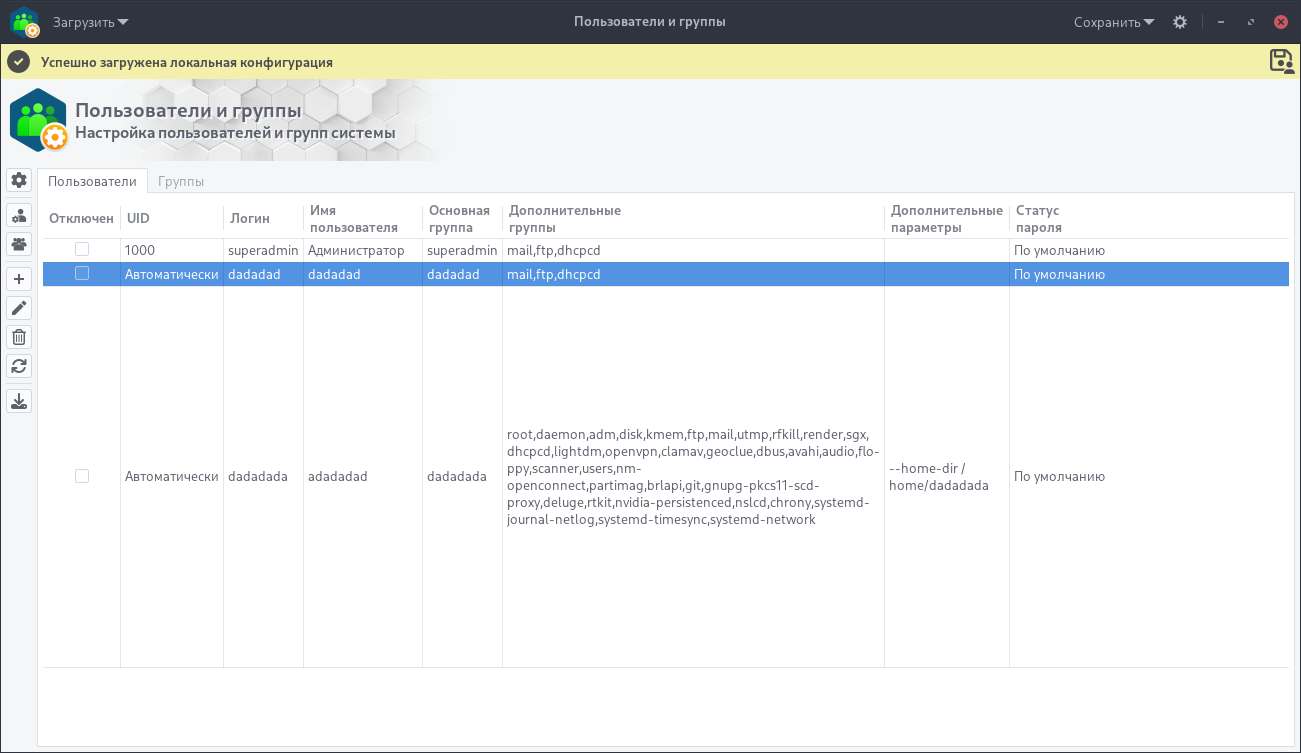The width and height of the screenshot is (1301, 753).
Task: Toggle the disabled checkbox for user dadadada
Action: coord(82,476)
